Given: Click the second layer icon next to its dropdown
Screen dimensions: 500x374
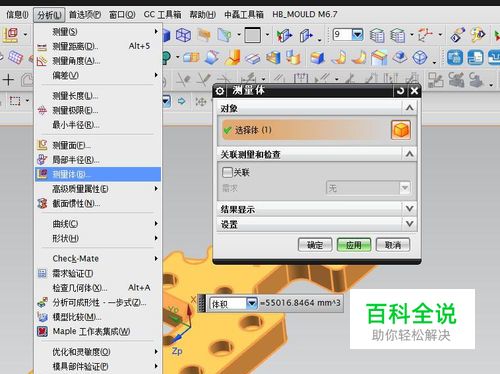Looking at the screenshot, I should click(398, 35).
